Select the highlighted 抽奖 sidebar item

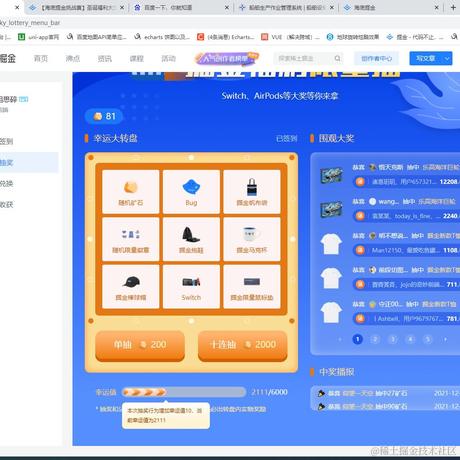[x=29, y=163]
